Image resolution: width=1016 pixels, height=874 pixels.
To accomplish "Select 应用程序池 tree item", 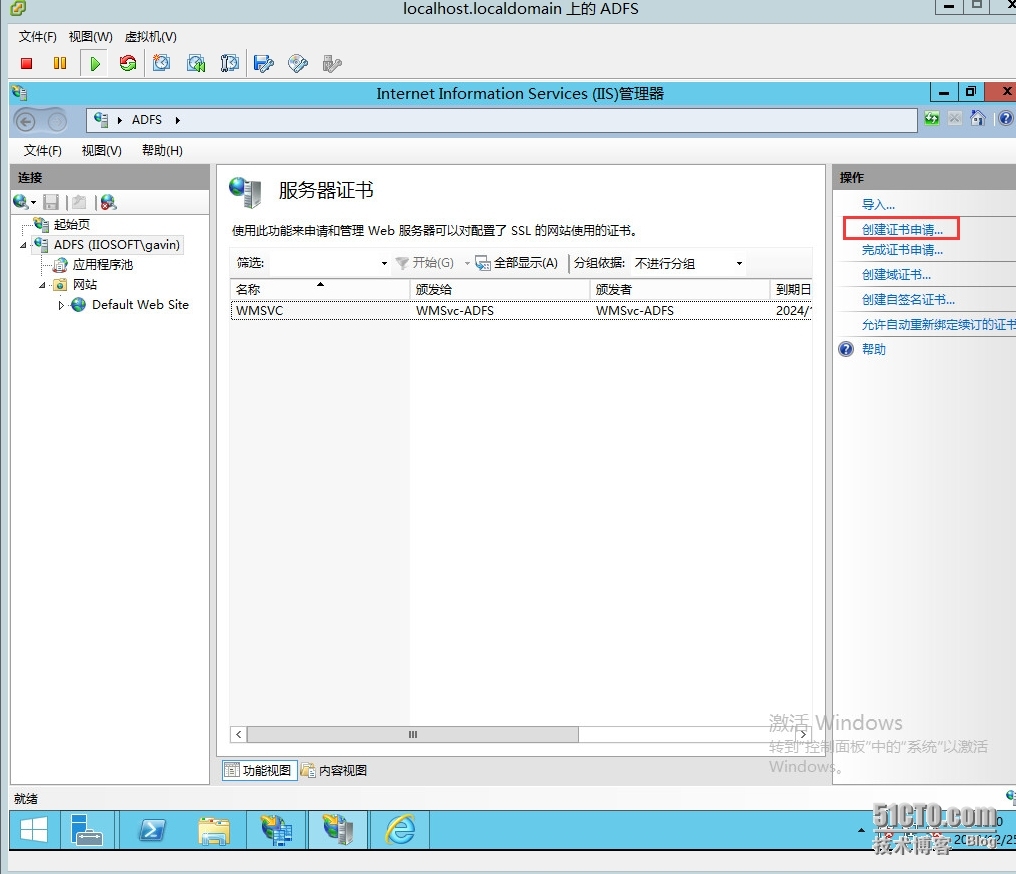I will (102, 264).
